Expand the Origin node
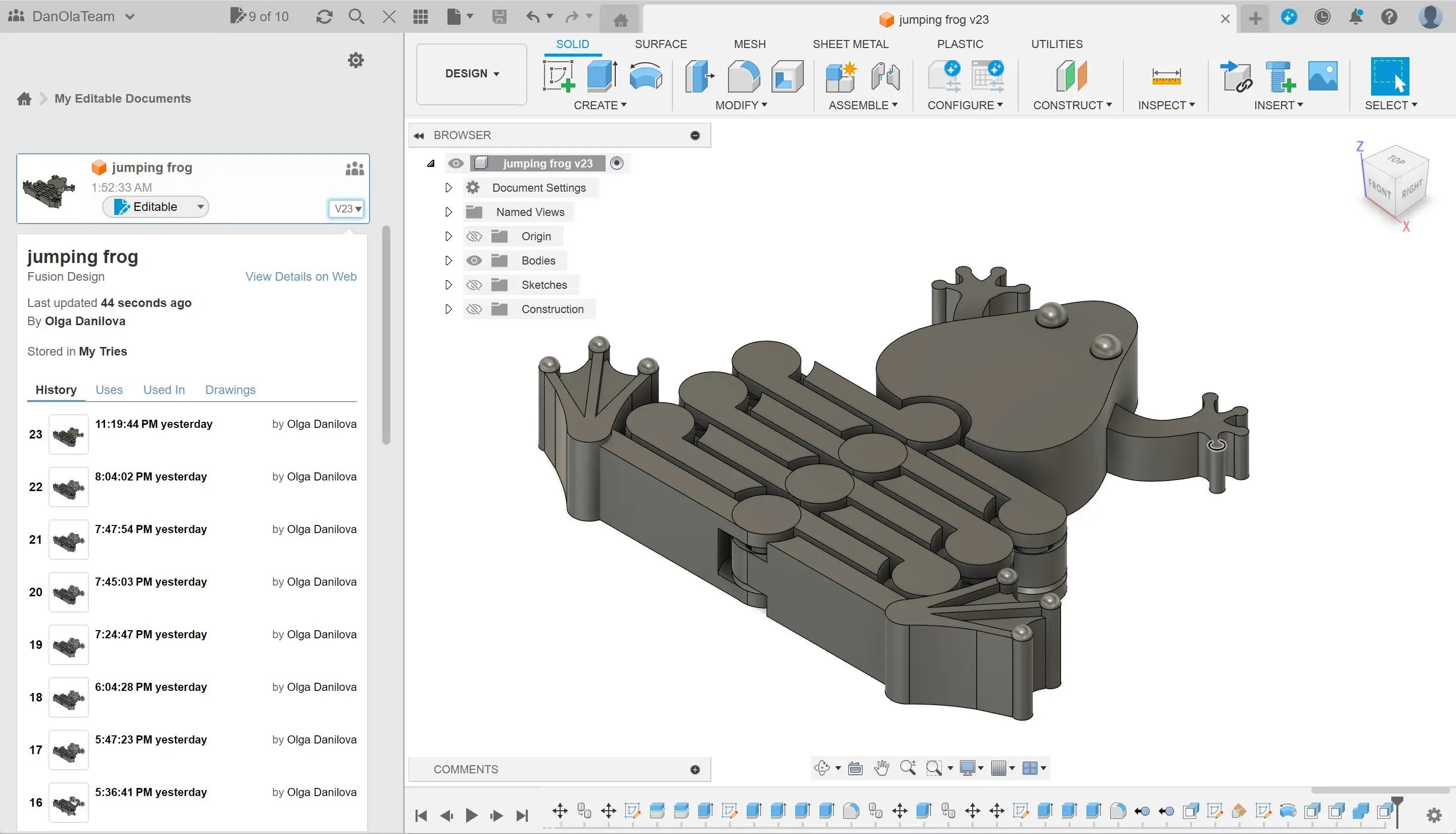 (448, 237)
